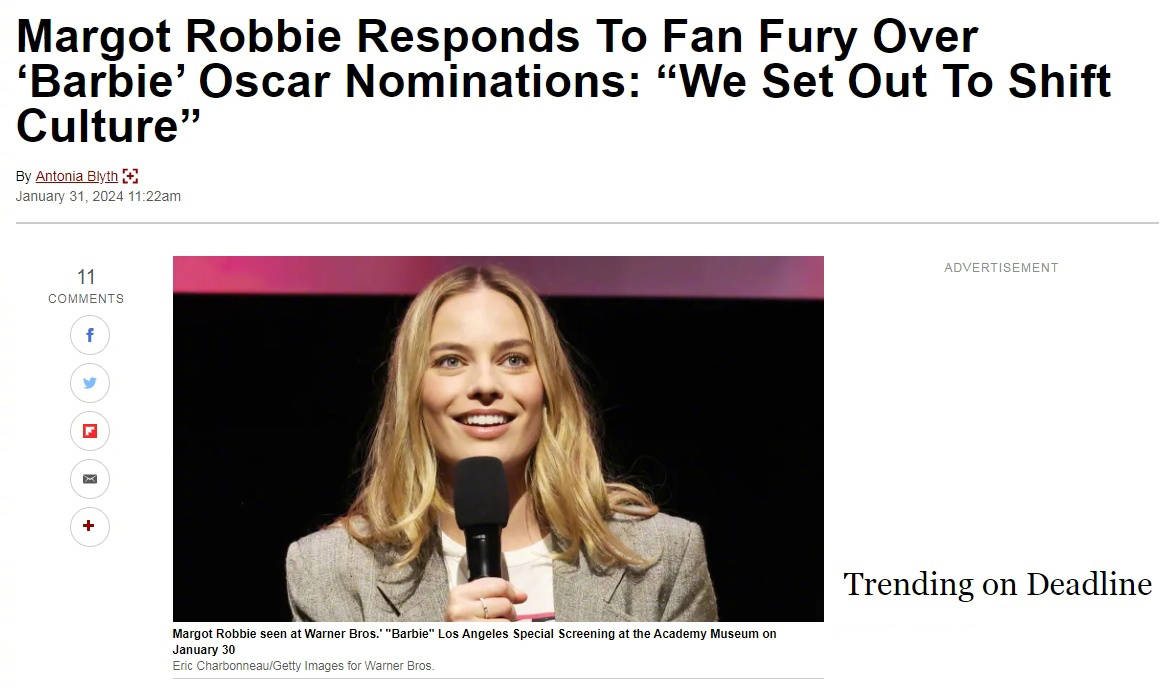Email this article using the envelope icon
Viewport: 1163px width, 688px height.
coord(89,479)
